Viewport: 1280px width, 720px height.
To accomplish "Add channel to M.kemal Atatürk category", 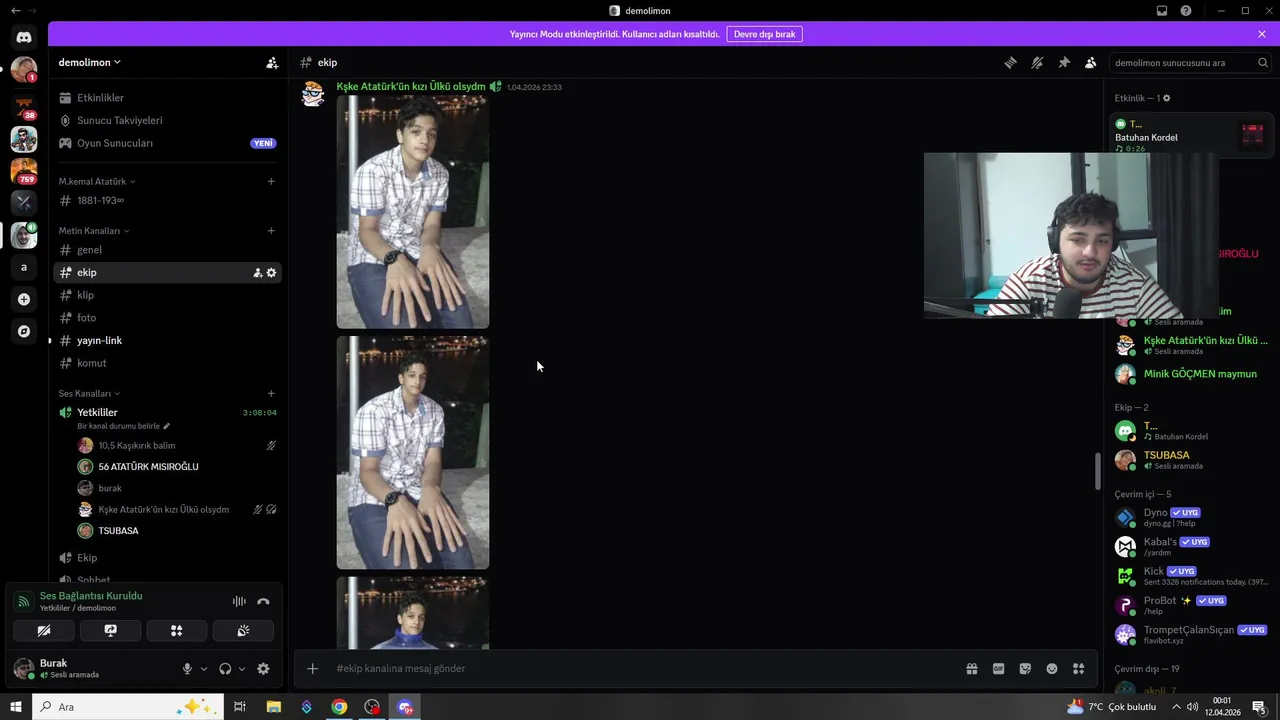I will 271,181.
